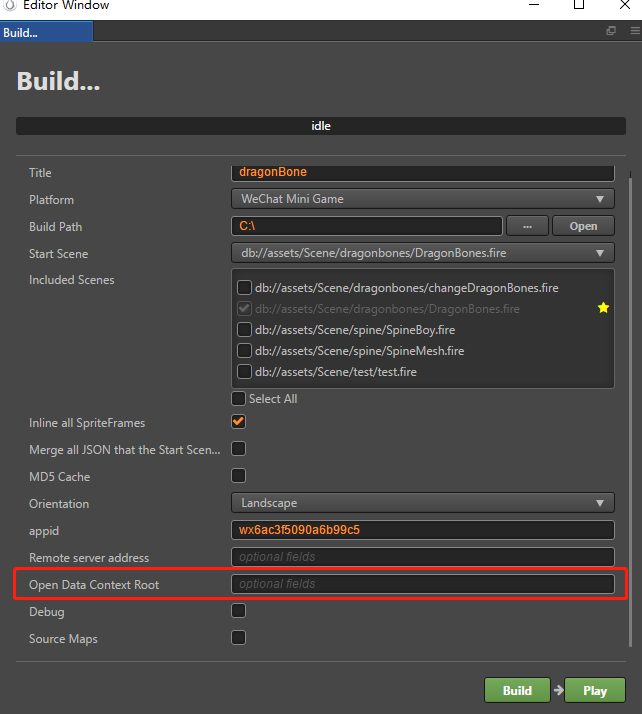
Task: Expand the Platform dropdown
Action: (422, 199)
